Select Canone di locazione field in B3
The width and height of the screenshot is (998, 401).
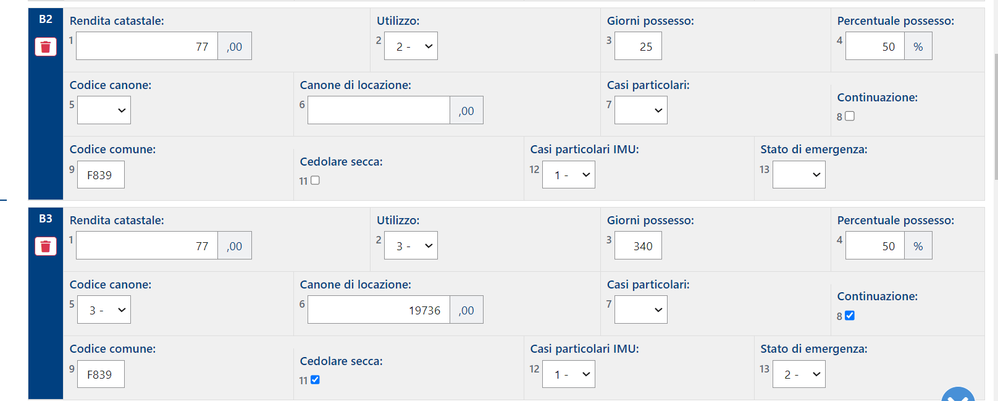pos(379,310)
